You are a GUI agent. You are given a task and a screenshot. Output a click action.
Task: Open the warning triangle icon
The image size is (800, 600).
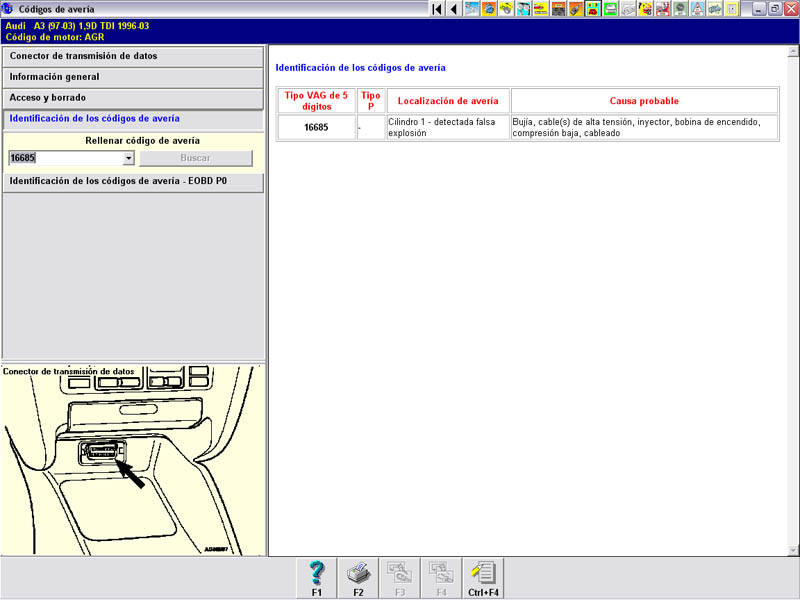click(x=697, y=9)
